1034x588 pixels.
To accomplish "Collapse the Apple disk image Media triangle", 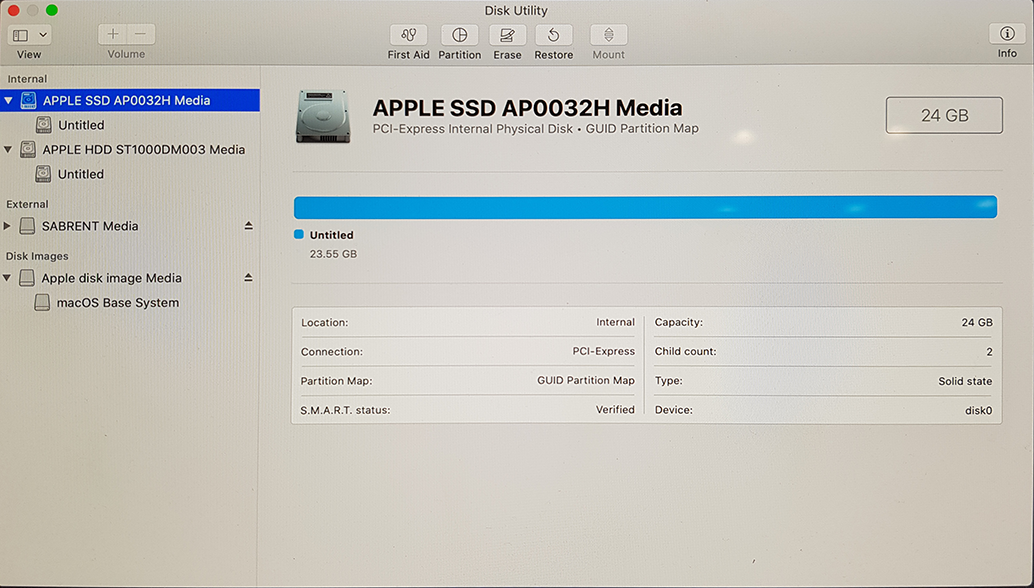I will click(7, 278).
